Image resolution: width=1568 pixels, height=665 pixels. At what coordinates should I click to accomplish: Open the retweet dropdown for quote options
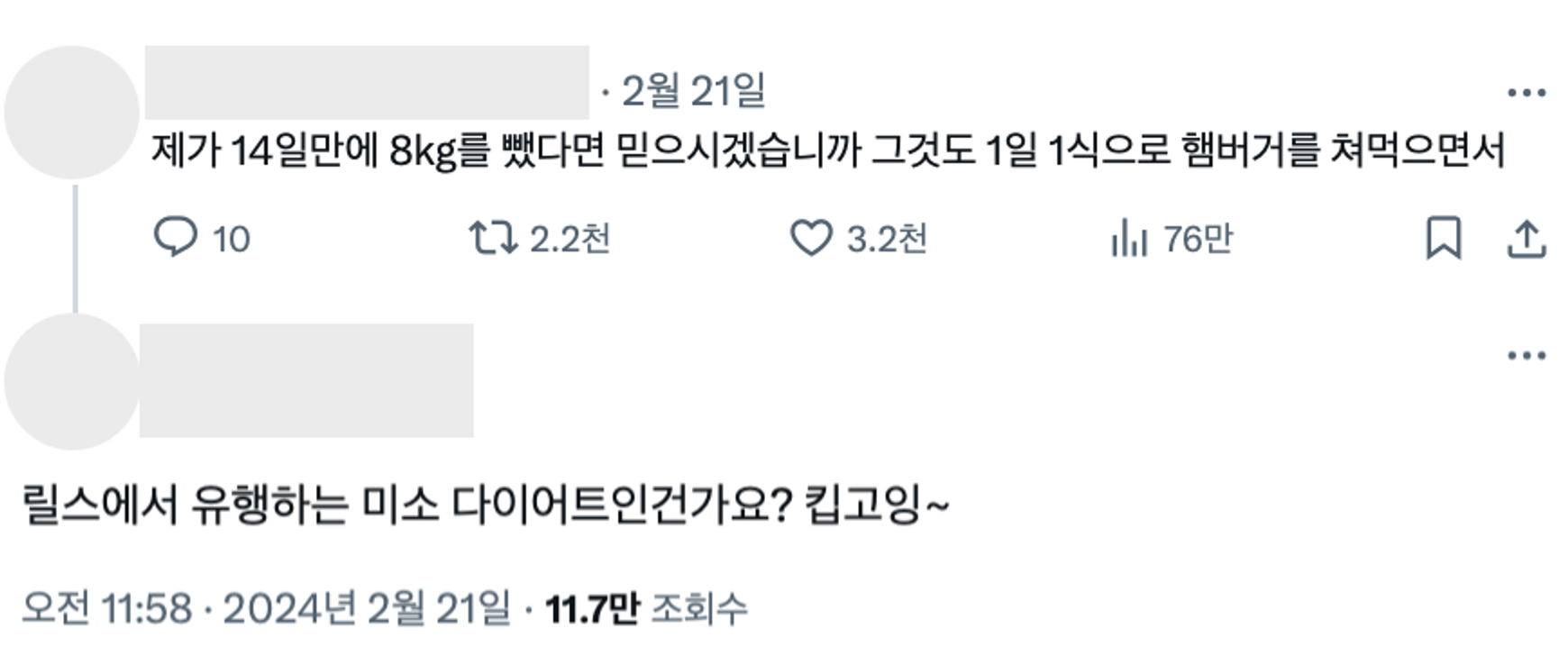click(x=495, y=238)
